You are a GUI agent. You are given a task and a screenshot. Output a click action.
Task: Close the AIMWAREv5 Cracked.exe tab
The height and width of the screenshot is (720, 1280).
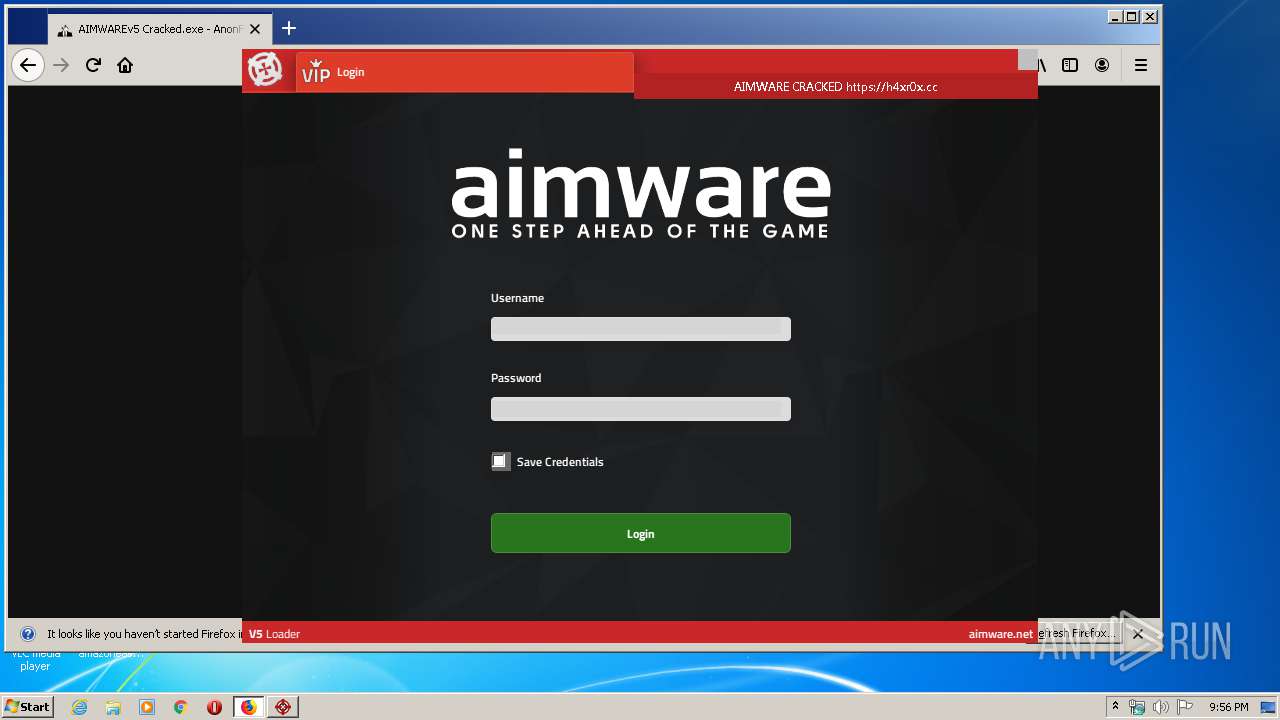254,29
